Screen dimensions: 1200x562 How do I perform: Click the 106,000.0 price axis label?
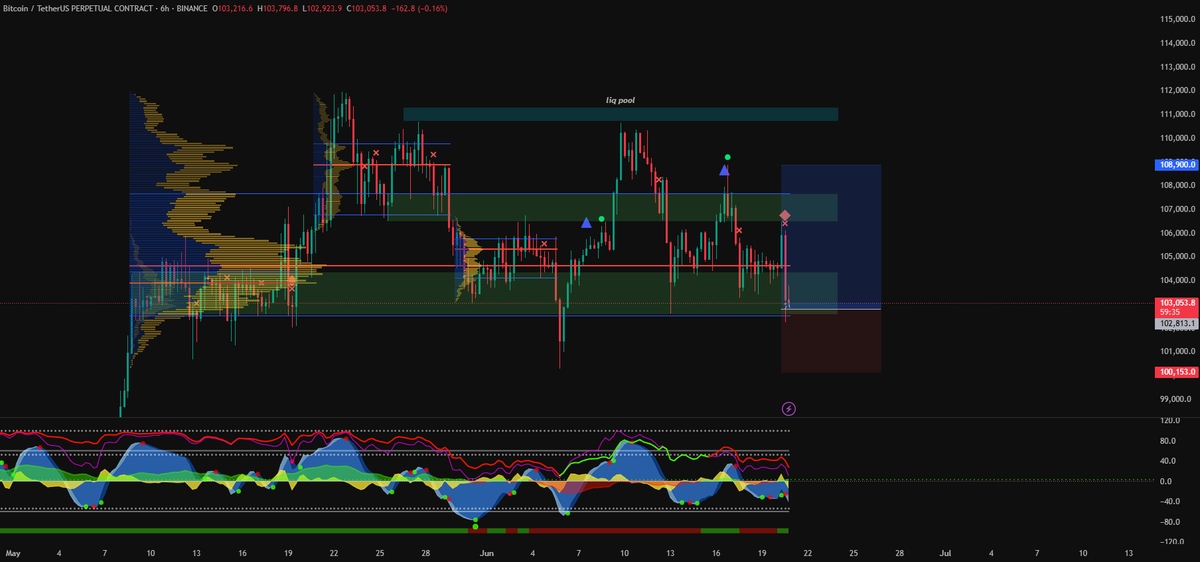point(1178,233)
